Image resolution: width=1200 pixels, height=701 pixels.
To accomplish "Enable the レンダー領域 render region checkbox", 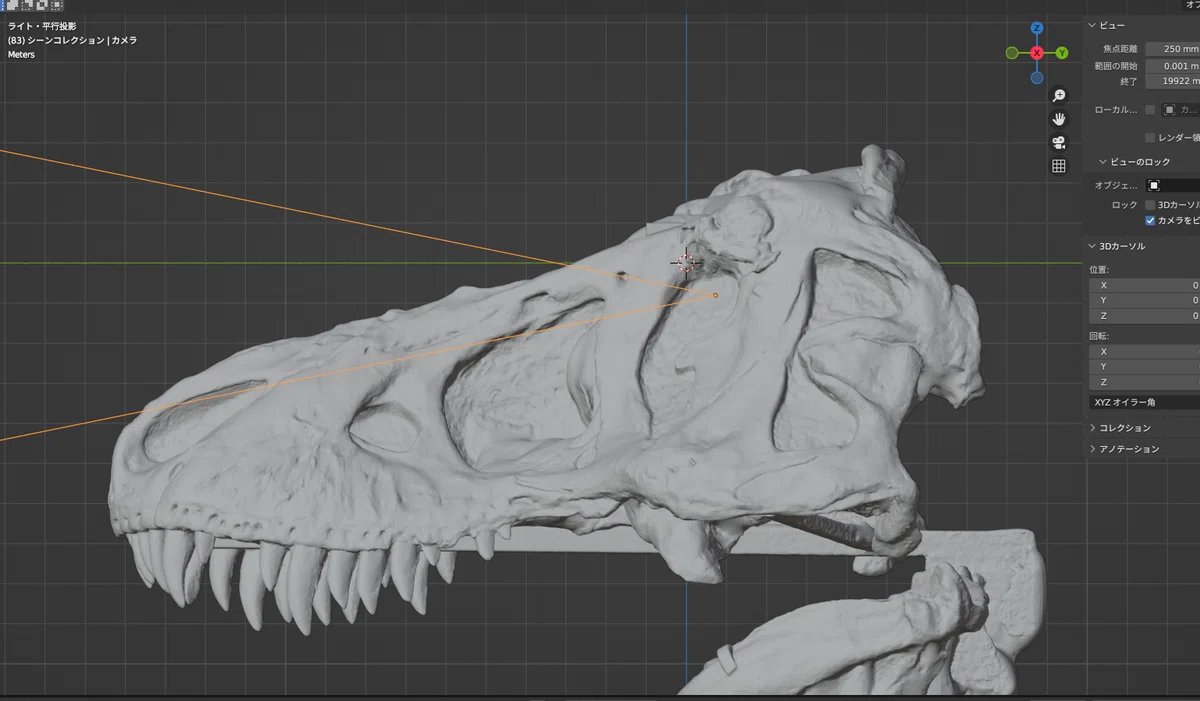I will pyautogui.click(x=1150, y=138).
